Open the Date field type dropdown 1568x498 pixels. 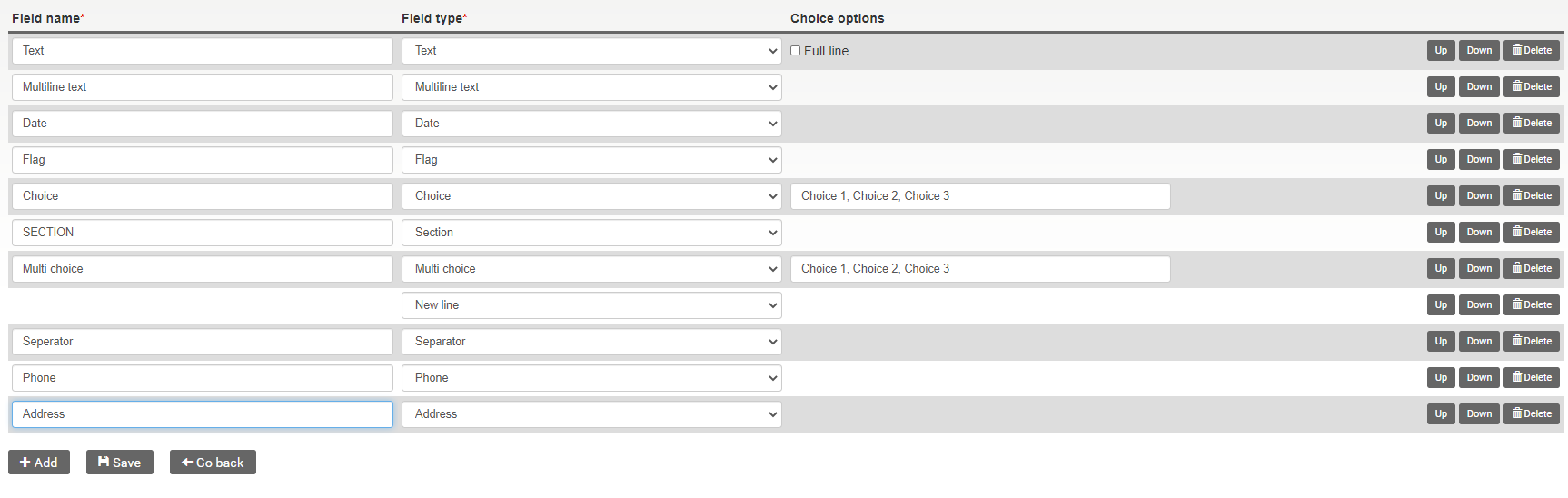pyautogui.click(x=591, y=124)
